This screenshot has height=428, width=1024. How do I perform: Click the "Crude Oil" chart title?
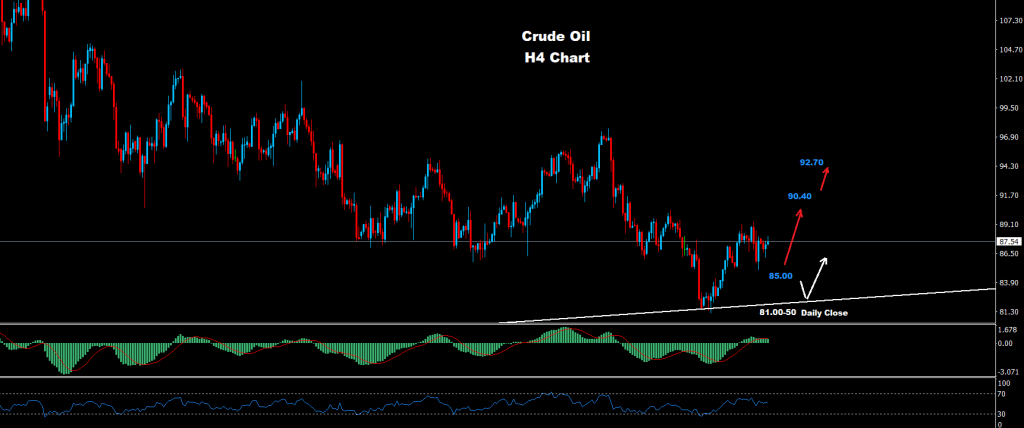556,37
